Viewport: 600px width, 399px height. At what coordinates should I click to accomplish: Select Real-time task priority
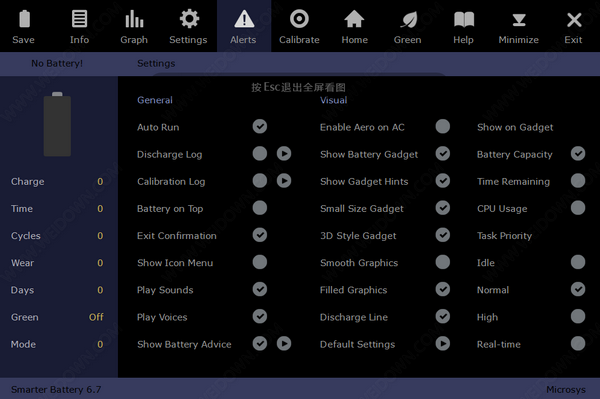pyautogui.click(x=578, y=344)
